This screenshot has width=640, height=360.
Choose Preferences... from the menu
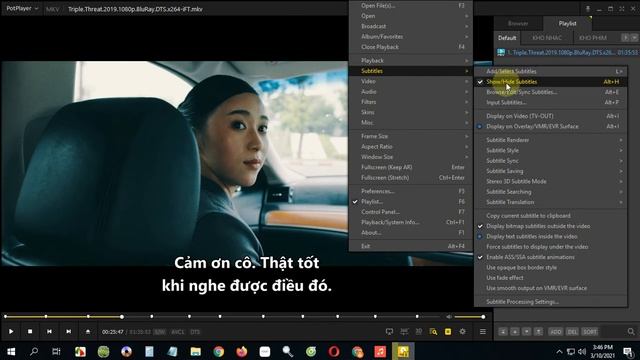point(411,191)
